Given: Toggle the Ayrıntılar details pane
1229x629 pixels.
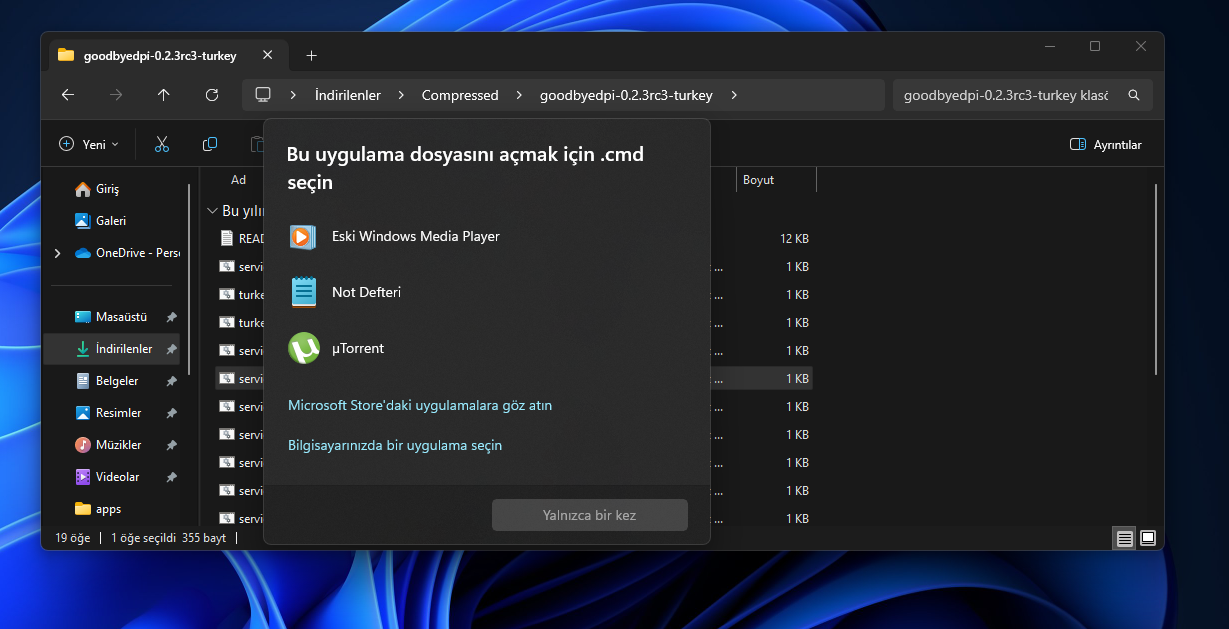Looking at the screenshot, I should pos(1105,144).
